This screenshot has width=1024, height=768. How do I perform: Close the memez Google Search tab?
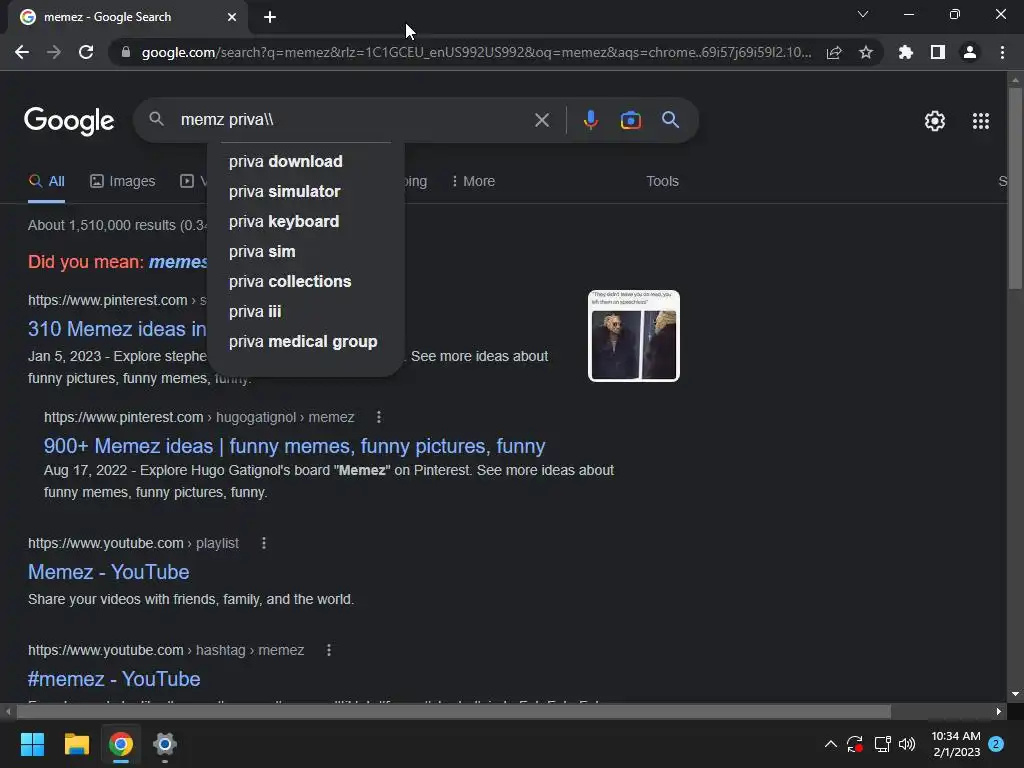coord(232,17)
